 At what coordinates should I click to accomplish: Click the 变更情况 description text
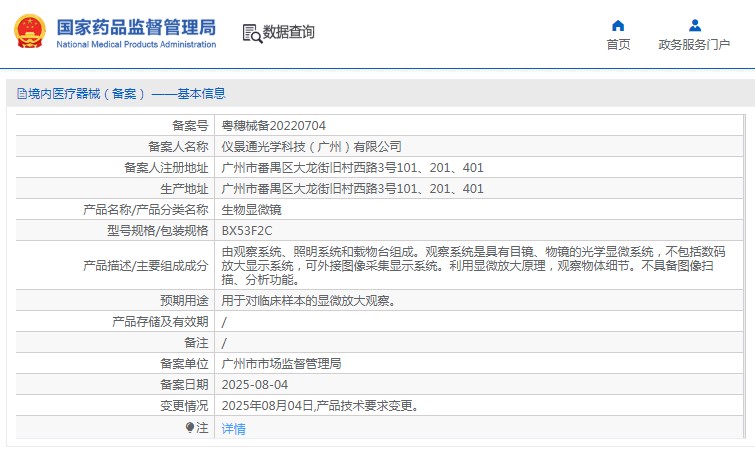(x=319, y=406)
